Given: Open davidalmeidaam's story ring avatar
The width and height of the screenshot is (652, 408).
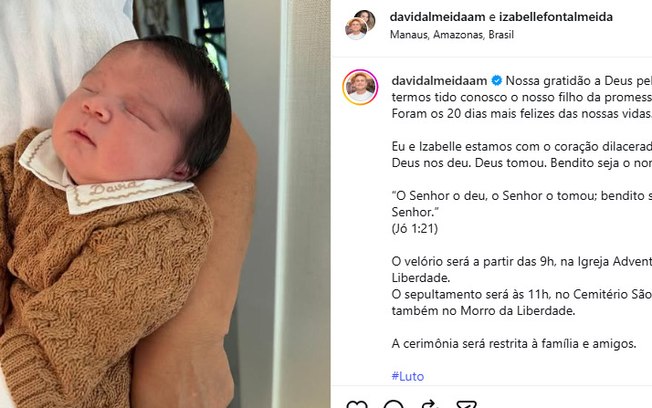Looking at the screenshot, I should [x=360, y=87].
